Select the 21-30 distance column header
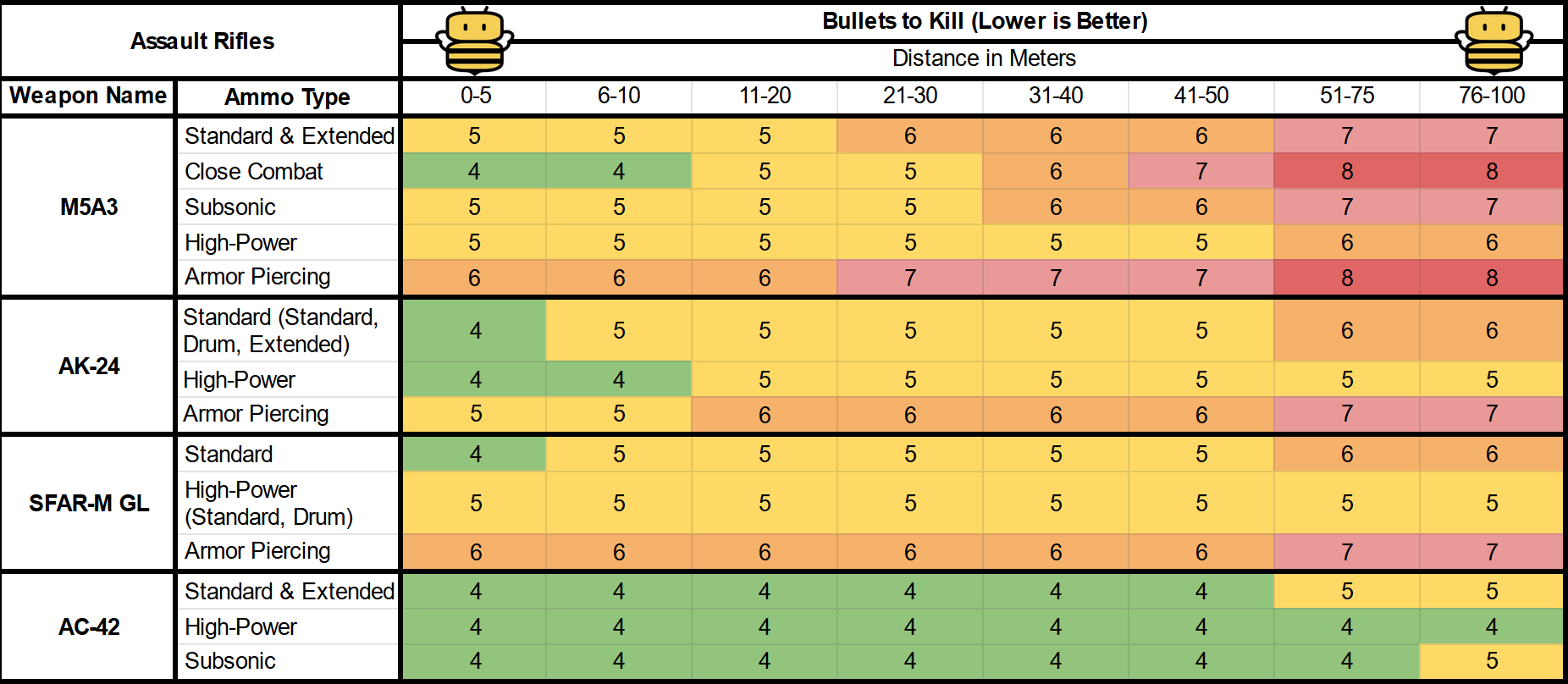The width and height of the screenshot is (1568, 684). (x=910, y=96)
